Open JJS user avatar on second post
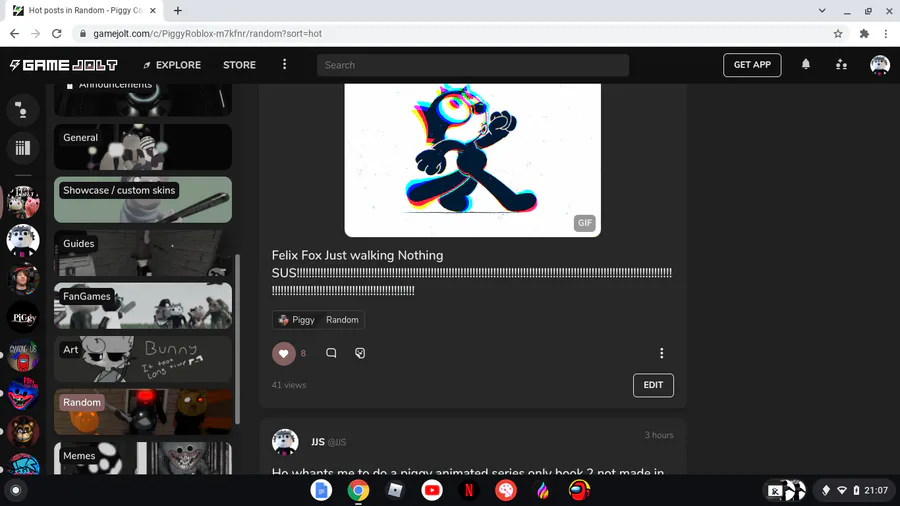The image size is (900, 506). coord(285,442)
